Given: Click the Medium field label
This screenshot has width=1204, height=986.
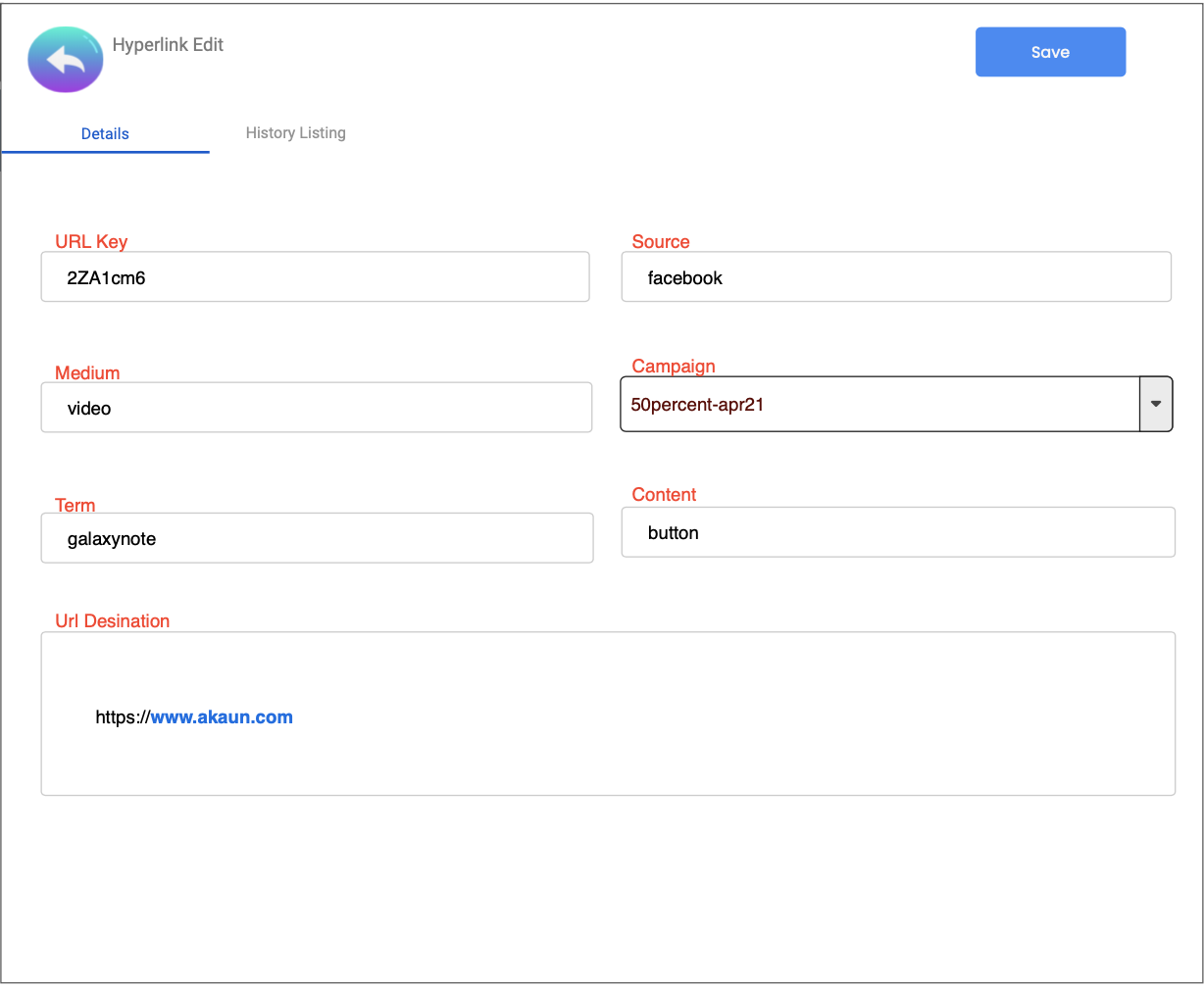Looking at the screenshot, I should click(x=87, y=372).
